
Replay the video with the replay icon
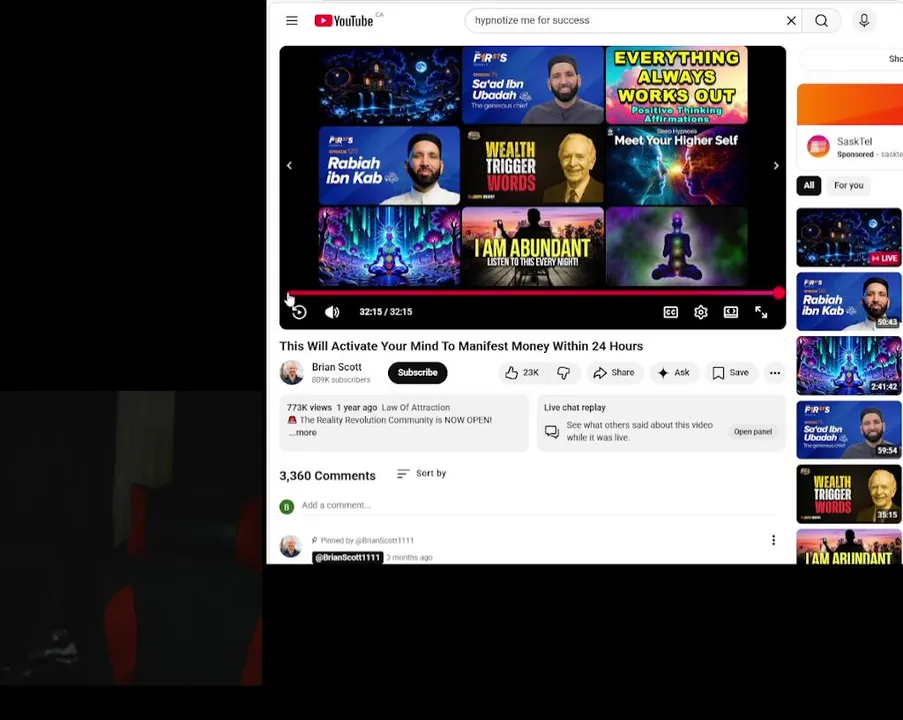coord(299,312)
